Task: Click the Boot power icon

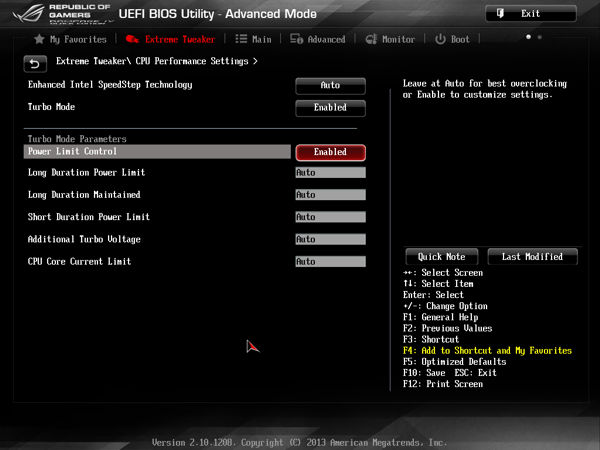Action: (440, 39)
